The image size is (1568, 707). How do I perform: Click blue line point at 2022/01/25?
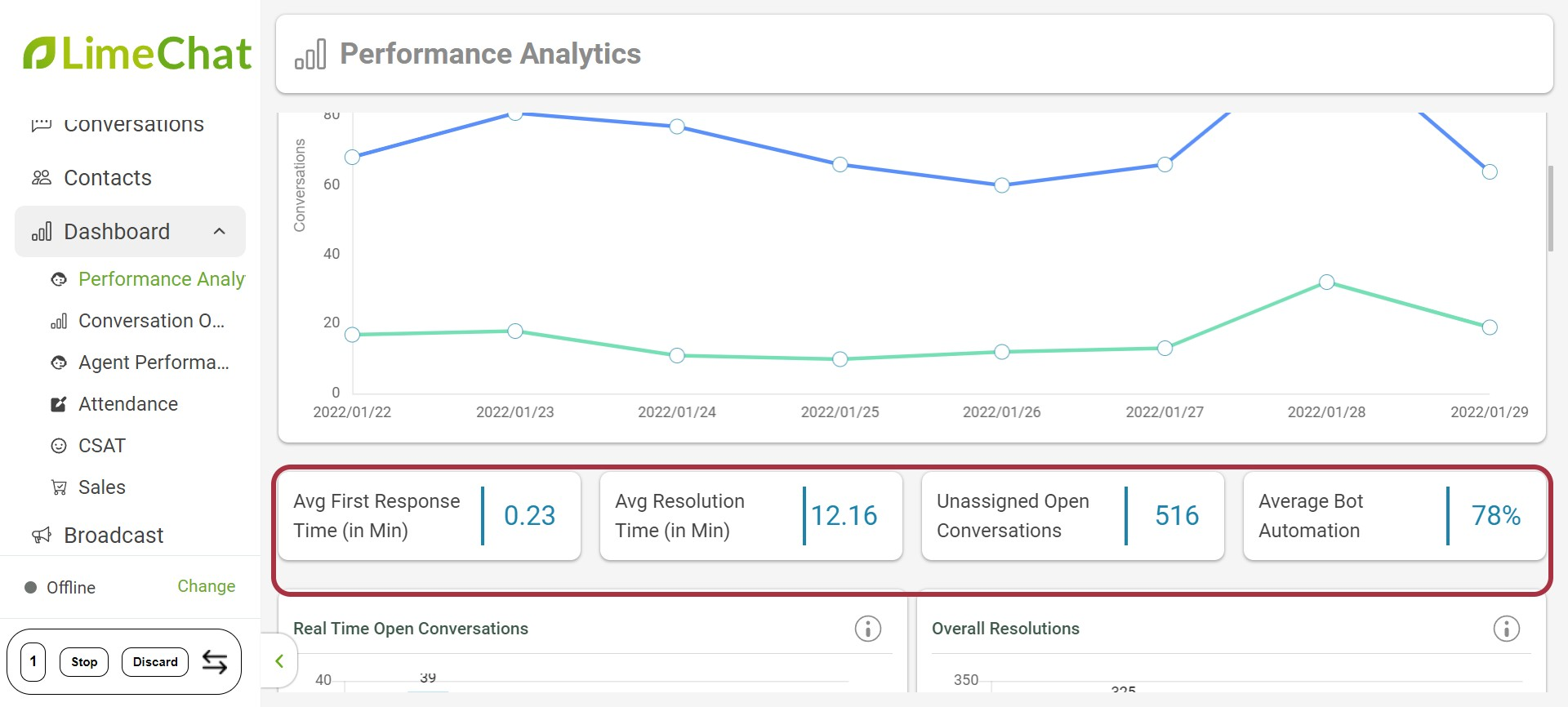click(840, 164)
